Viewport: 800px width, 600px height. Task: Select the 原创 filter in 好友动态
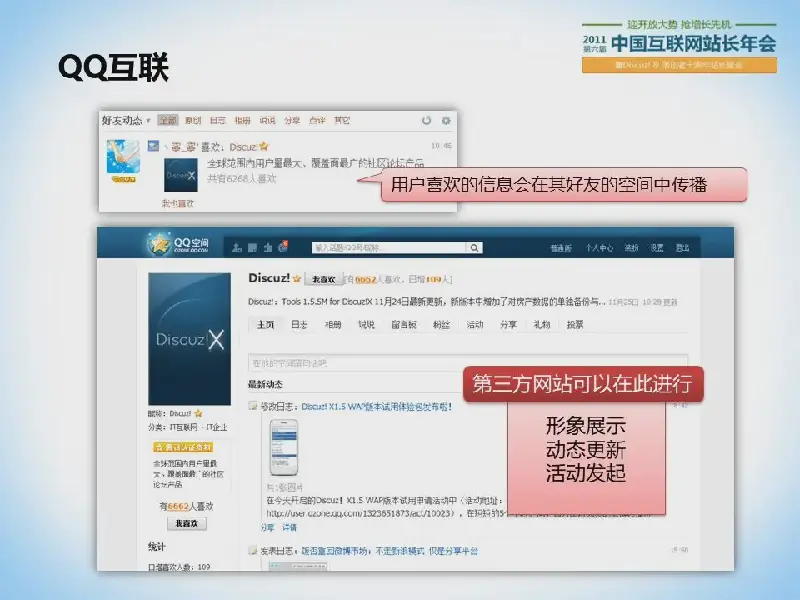point(193,120)
